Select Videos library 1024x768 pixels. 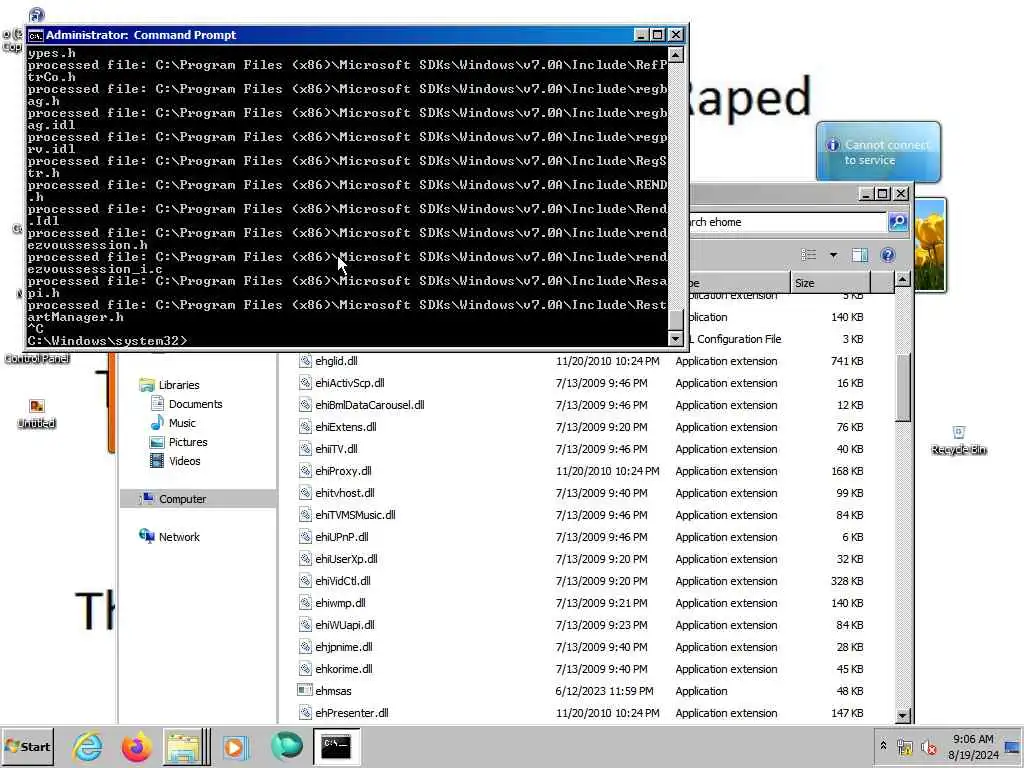click(x=184, y=461)
